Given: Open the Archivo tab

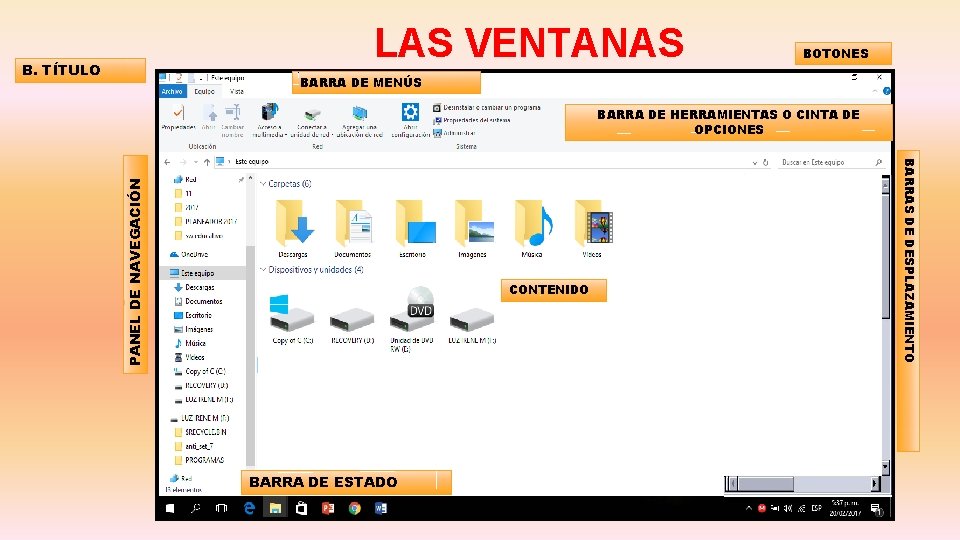Looking at the screenshot, I should (172, 91).
